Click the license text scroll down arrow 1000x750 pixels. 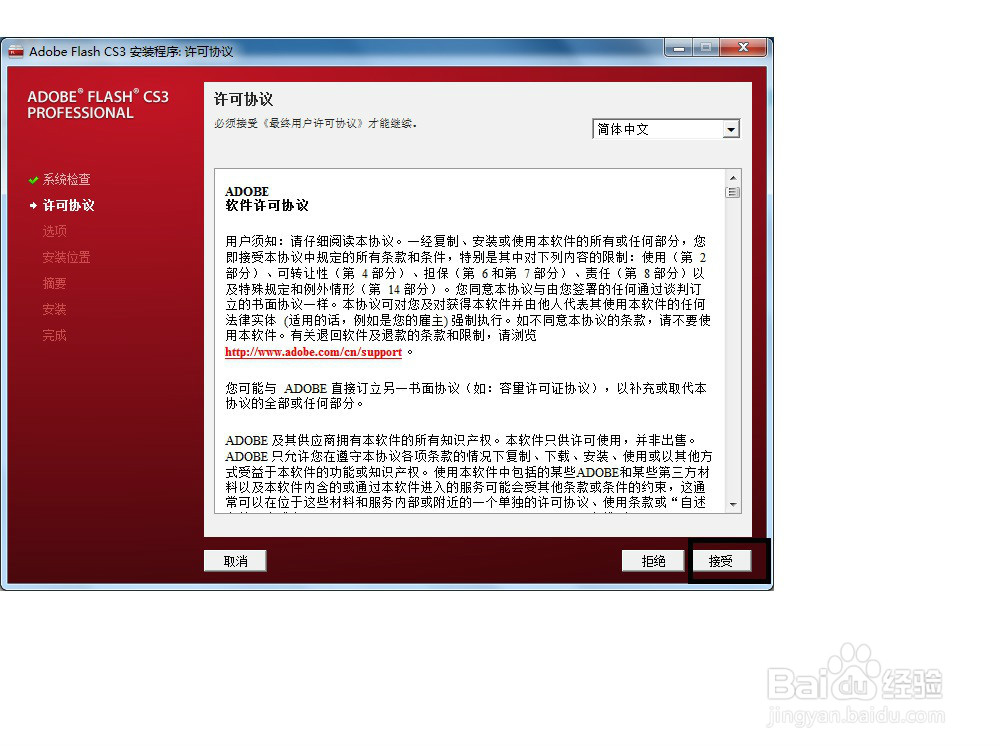pos(733,504)
